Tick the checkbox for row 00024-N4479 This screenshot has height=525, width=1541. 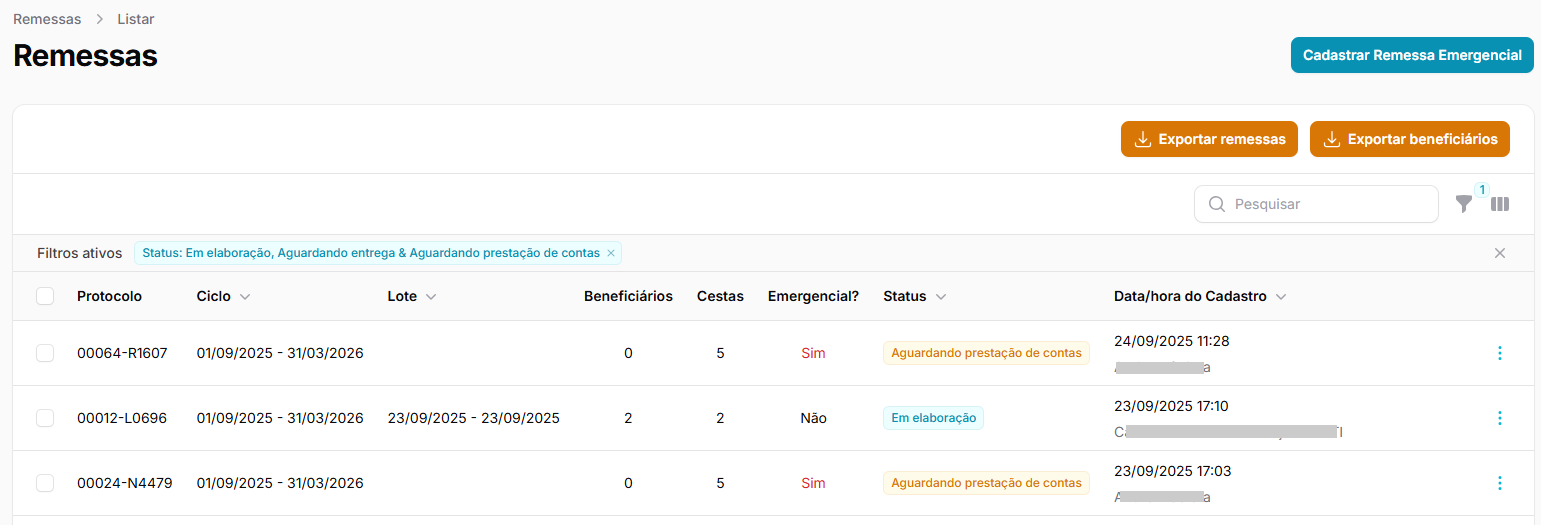(x=45, y=483)
